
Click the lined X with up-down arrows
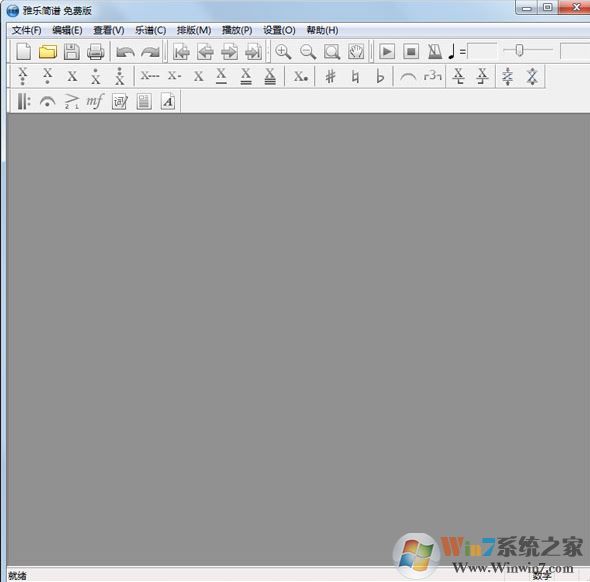[507, 76]
